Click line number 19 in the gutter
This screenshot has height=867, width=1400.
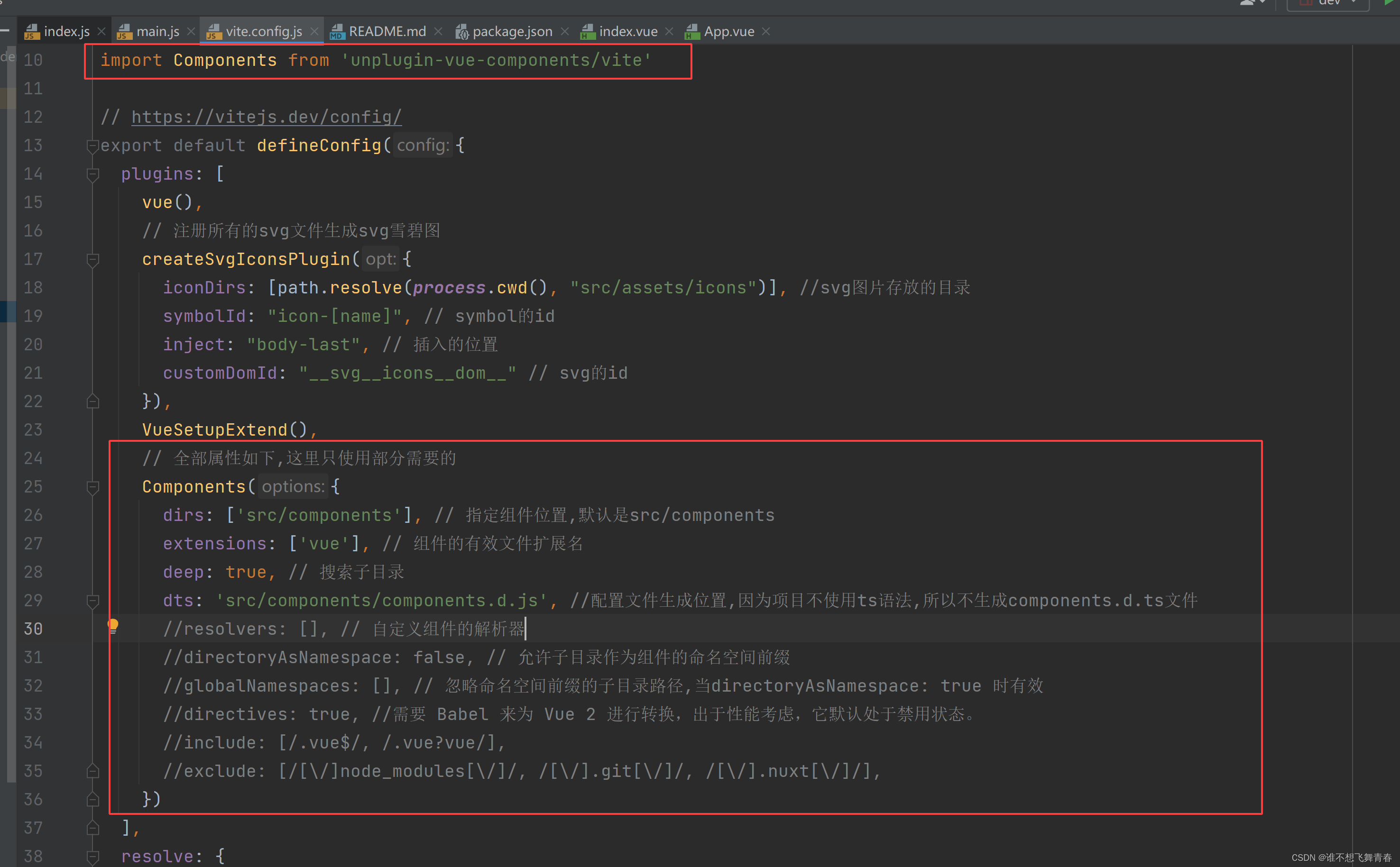tap(33, 316)
